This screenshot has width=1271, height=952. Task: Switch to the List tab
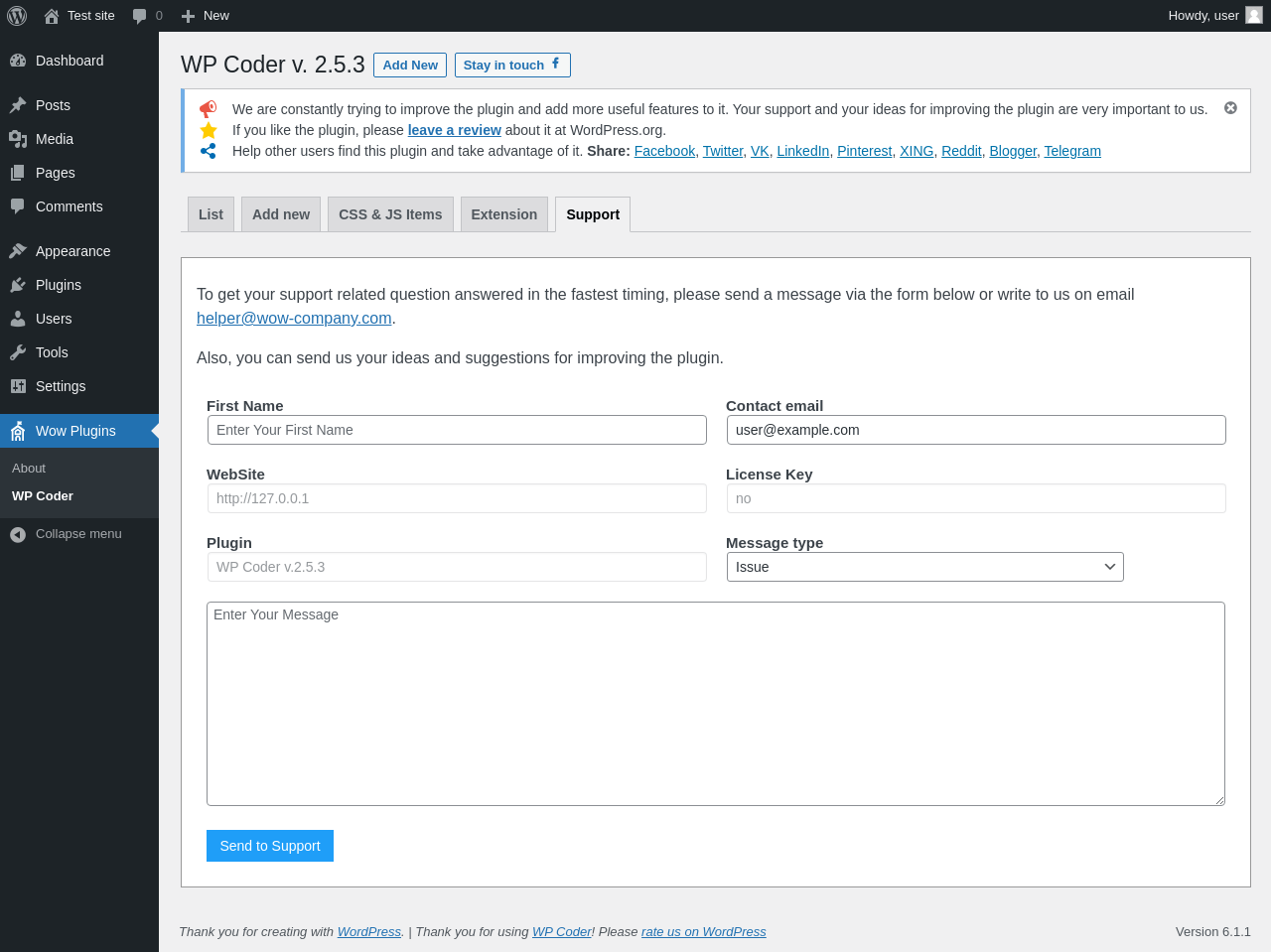click(x=211, y=214)
